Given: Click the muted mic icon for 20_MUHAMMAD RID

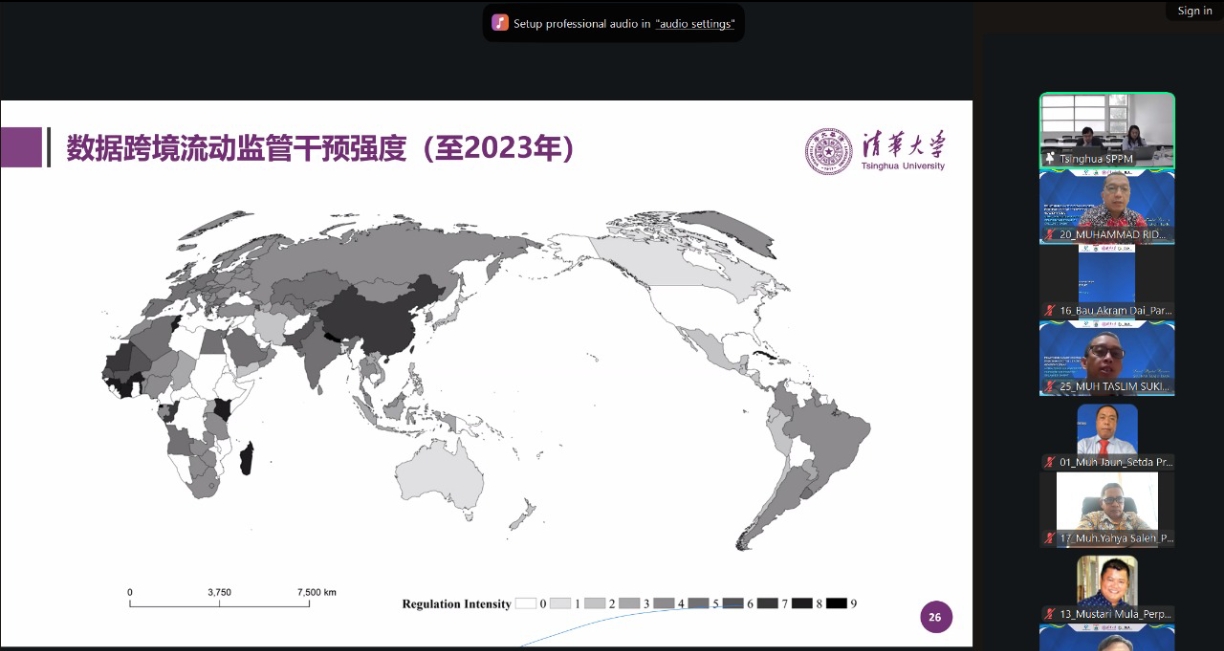Looking at the screenshot, I should pyautogui.click(x=1049, y=235).
